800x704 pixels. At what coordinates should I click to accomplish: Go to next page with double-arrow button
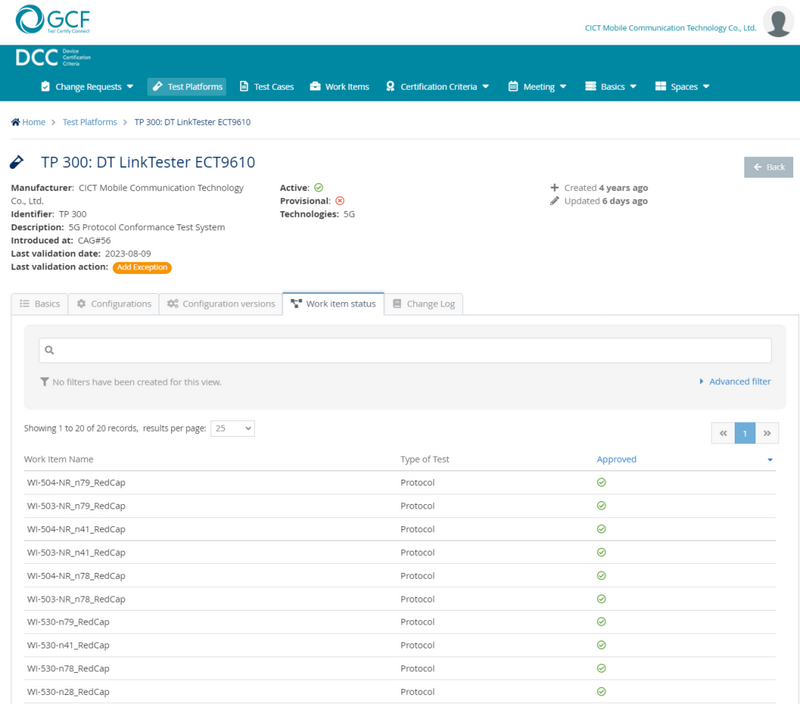tap(767, 433)
